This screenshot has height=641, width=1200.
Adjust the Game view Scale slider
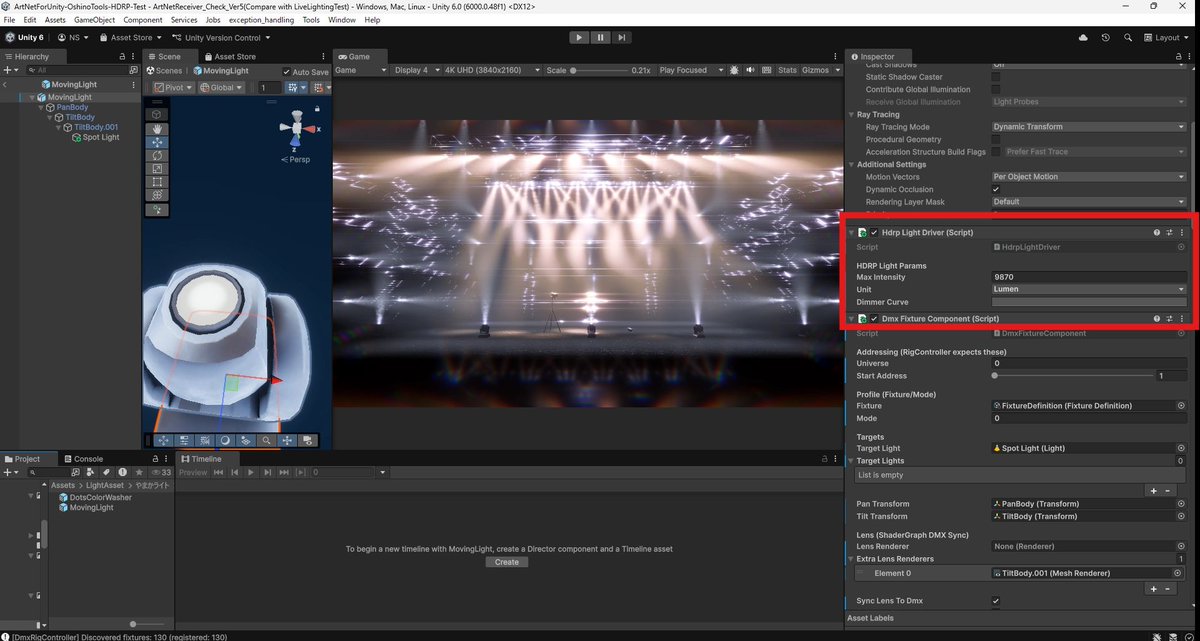point(599,70)
